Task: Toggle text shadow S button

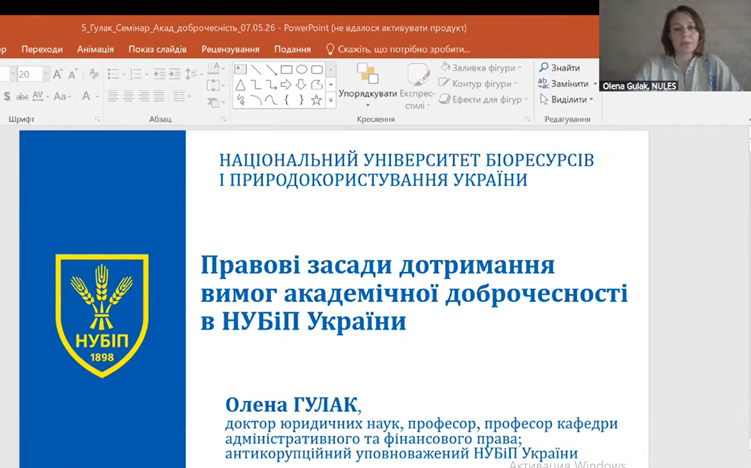Action: click(x=7, y=96)
